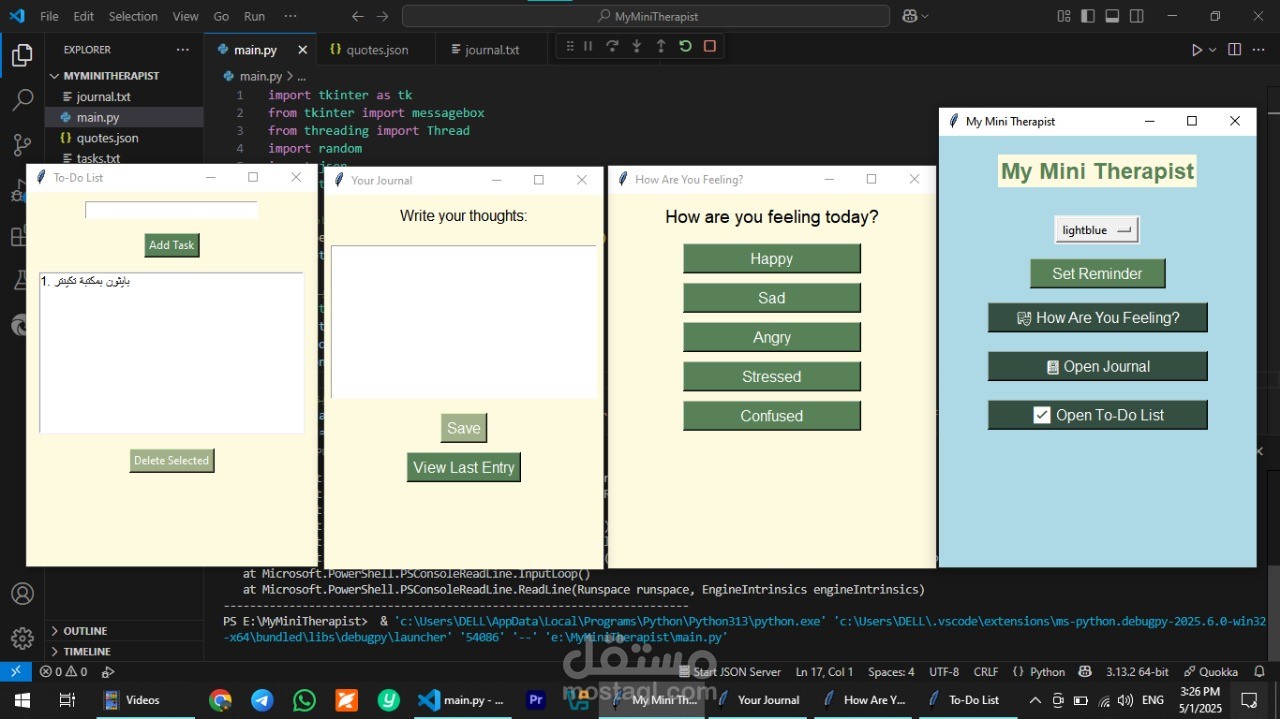Click Start JSON Server in status bar

(730, 672)
